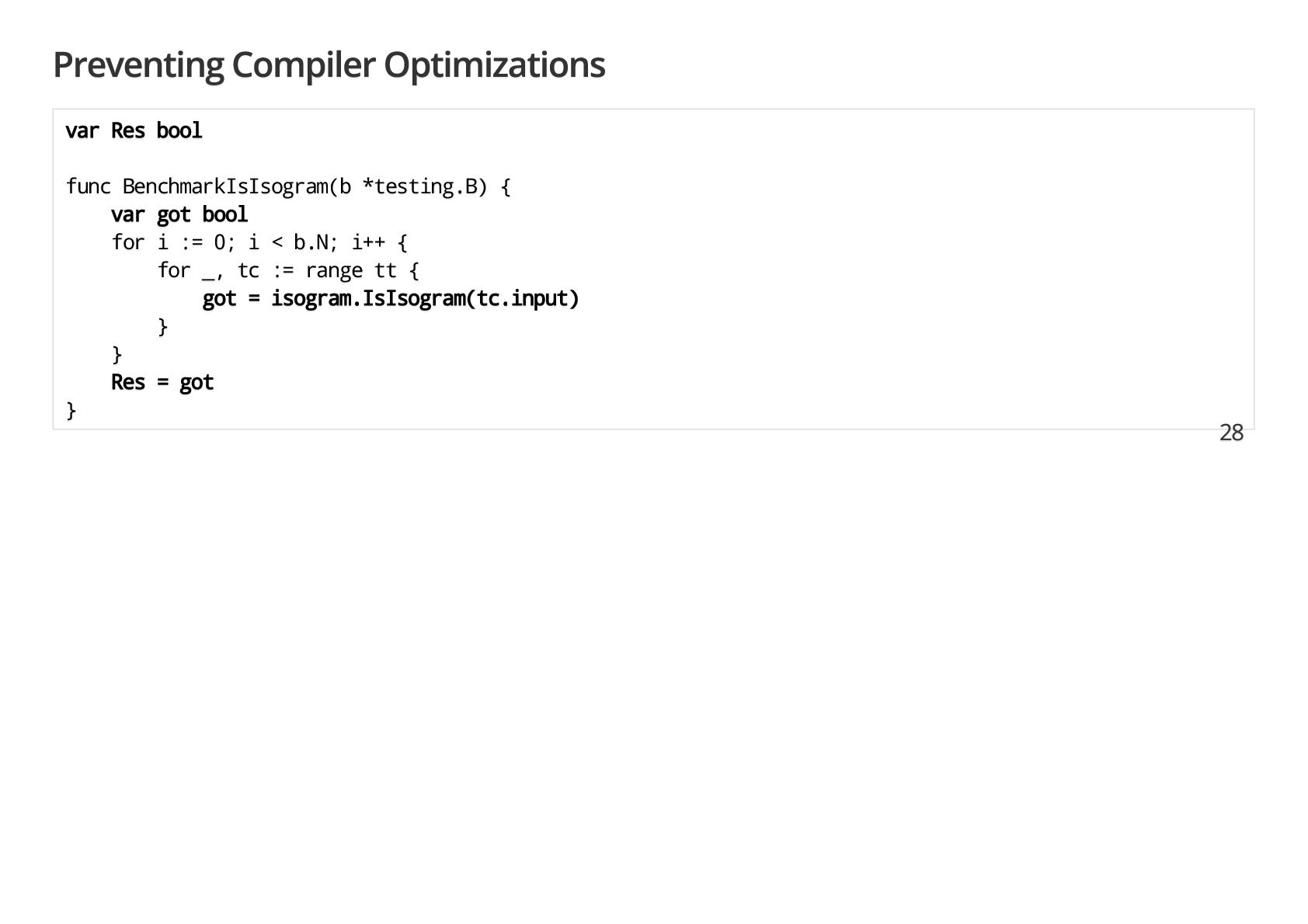This screenshot has height=924, width=1308.
Task: Click the BenchmarkIsIsogram function name
Action: coord(225,186)
